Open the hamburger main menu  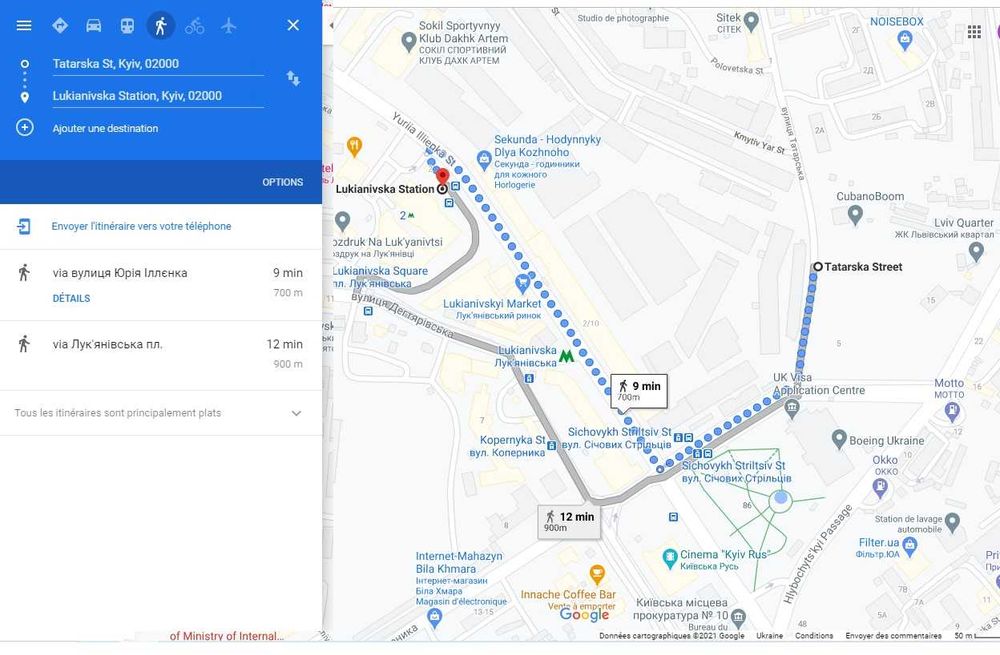pyautogui.click(x=24, y=26)
